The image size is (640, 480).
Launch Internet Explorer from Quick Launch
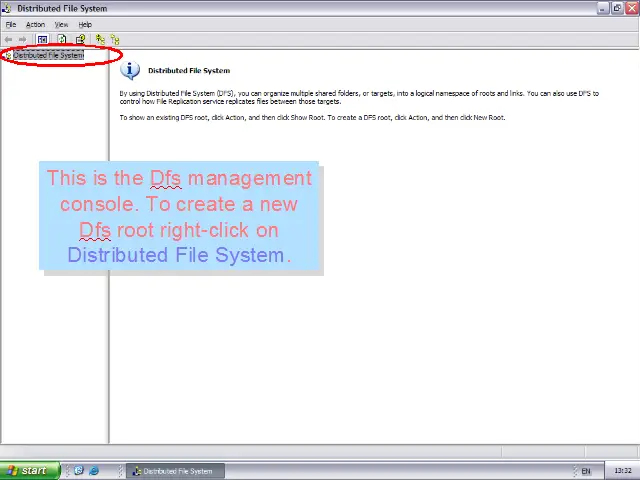point(94,471)
